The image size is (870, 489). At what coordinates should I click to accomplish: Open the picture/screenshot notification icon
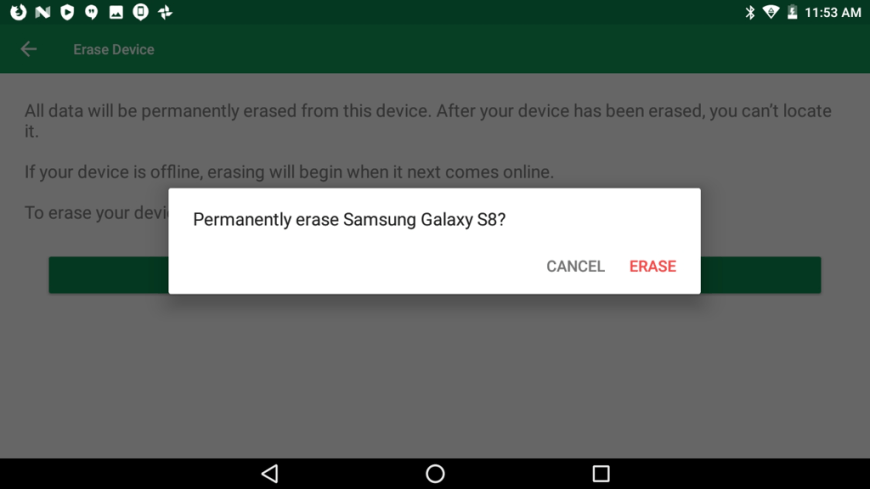click(116, 12)
